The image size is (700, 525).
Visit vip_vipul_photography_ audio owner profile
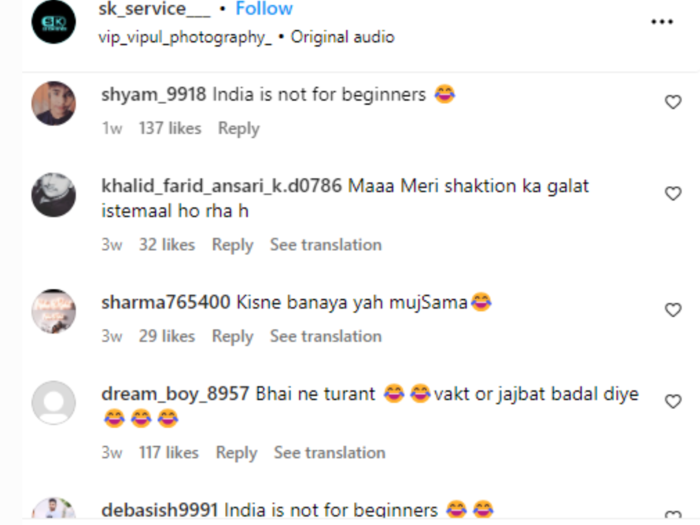(185, 38)
